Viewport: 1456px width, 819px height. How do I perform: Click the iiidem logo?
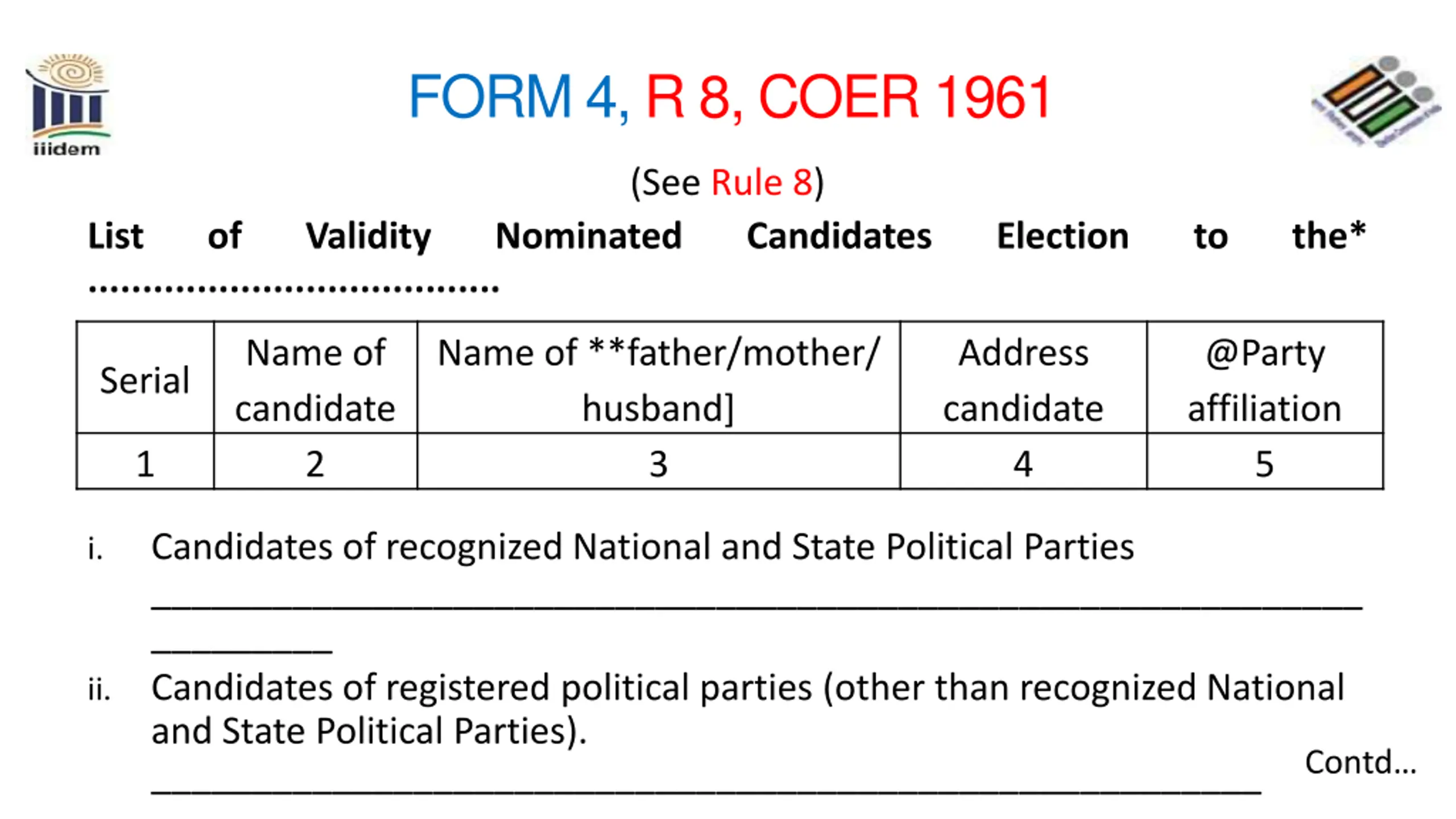coord(67,105)
